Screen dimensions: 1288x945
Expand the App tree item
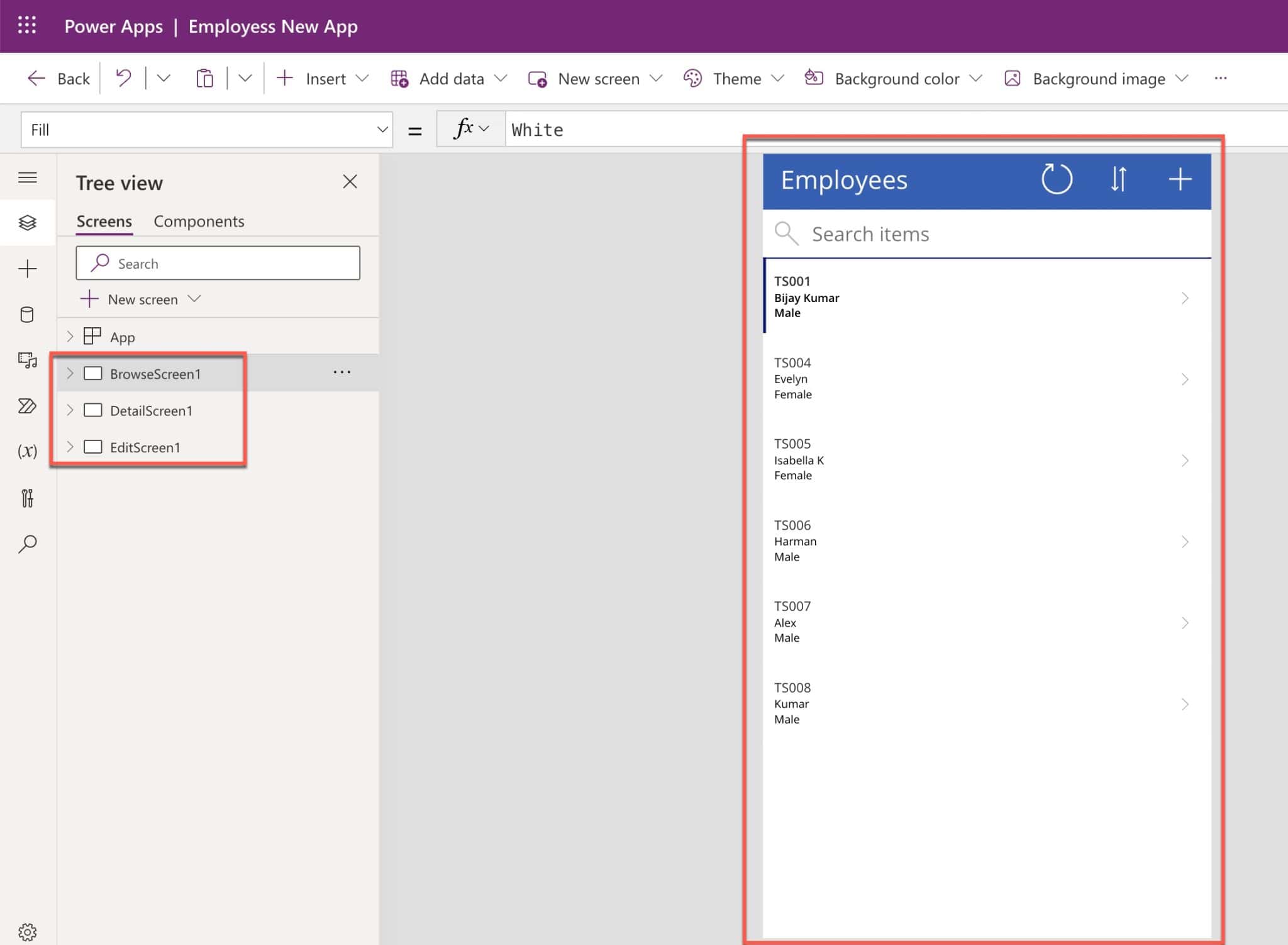70,337
